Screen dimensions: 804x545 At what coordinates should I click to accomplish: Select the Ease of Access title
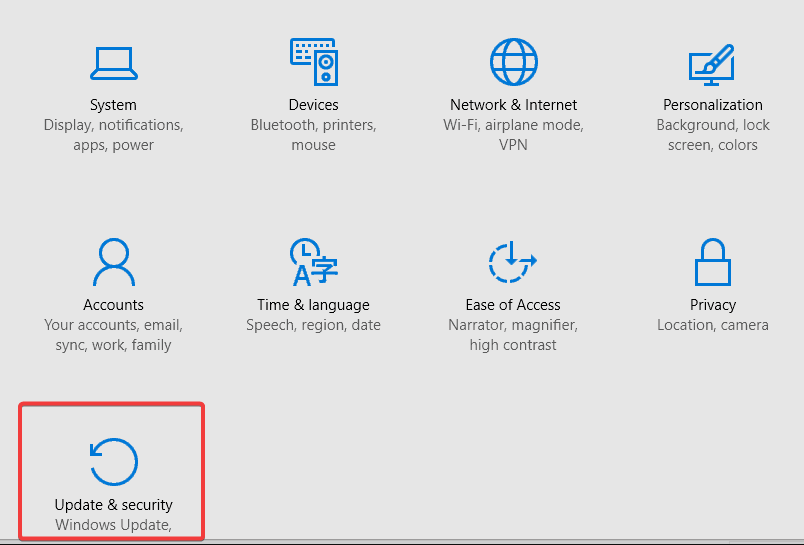(x=513, y=305)
